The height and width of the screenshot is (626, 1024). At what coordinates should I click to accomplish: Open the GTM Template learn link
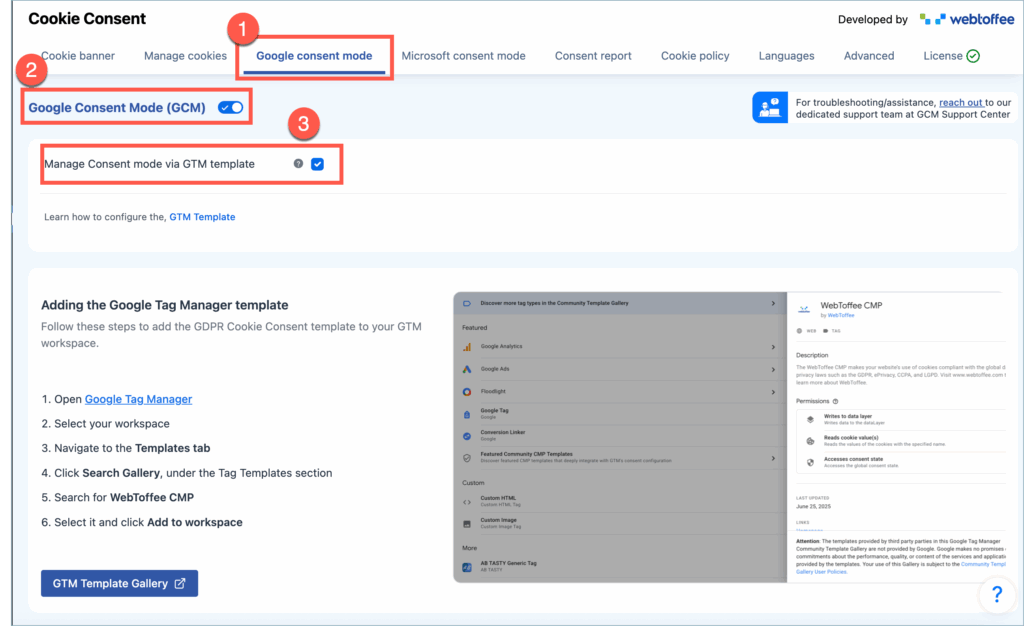pyautogui.click(x=202, y=217)
